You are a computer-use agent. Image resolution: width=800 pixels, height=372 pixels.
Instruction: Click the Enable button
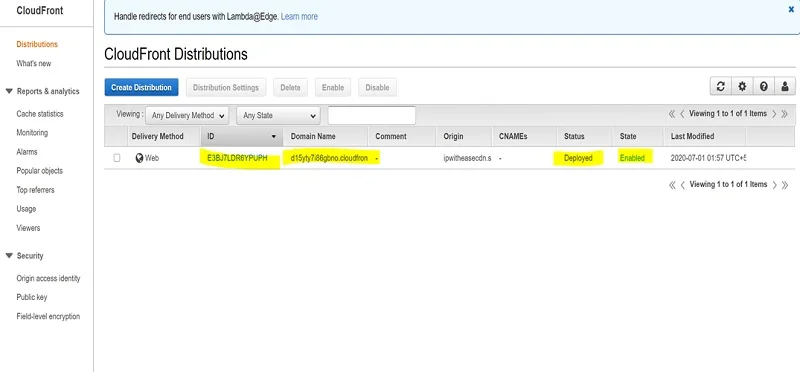(333, 87)
